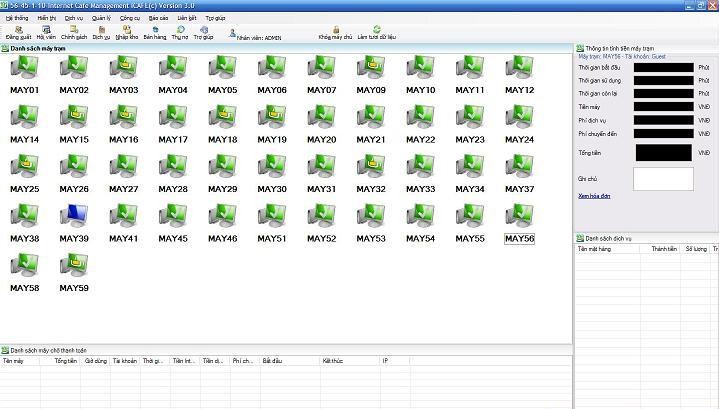
Task: Open the Quản lý menu
Action: [x=101, y=18]
